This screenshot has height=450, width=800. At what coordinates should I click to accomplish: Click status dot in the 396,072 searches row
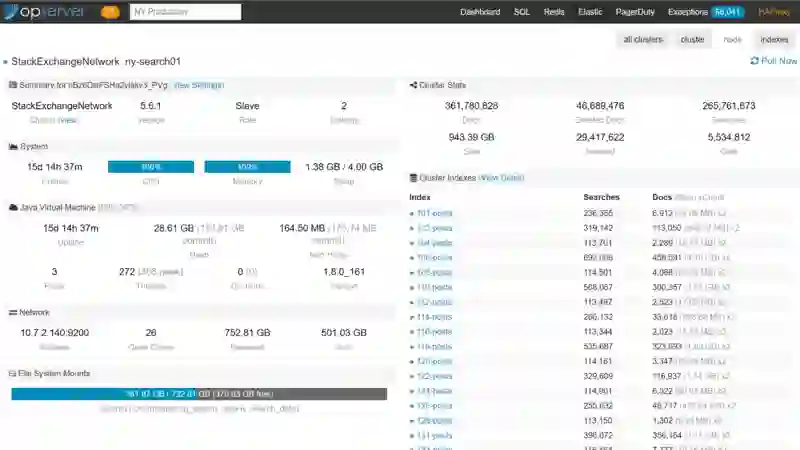(x=412, y=436)
